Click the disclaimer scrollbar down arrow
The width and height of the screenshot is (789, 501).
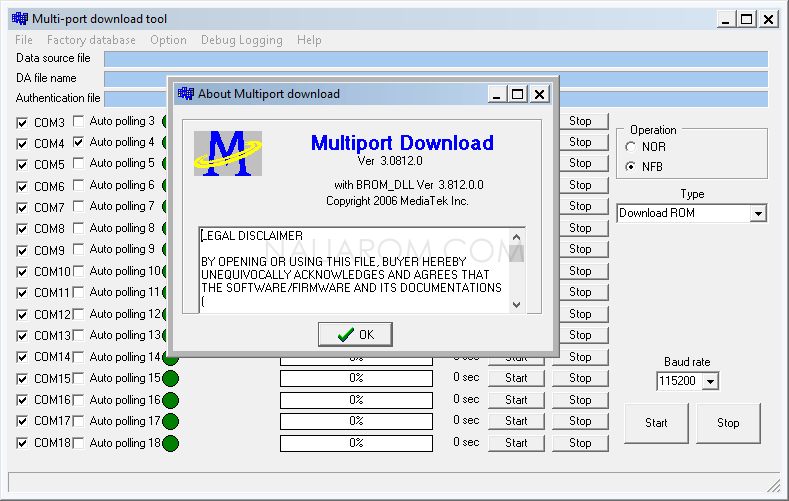[516, 304]
